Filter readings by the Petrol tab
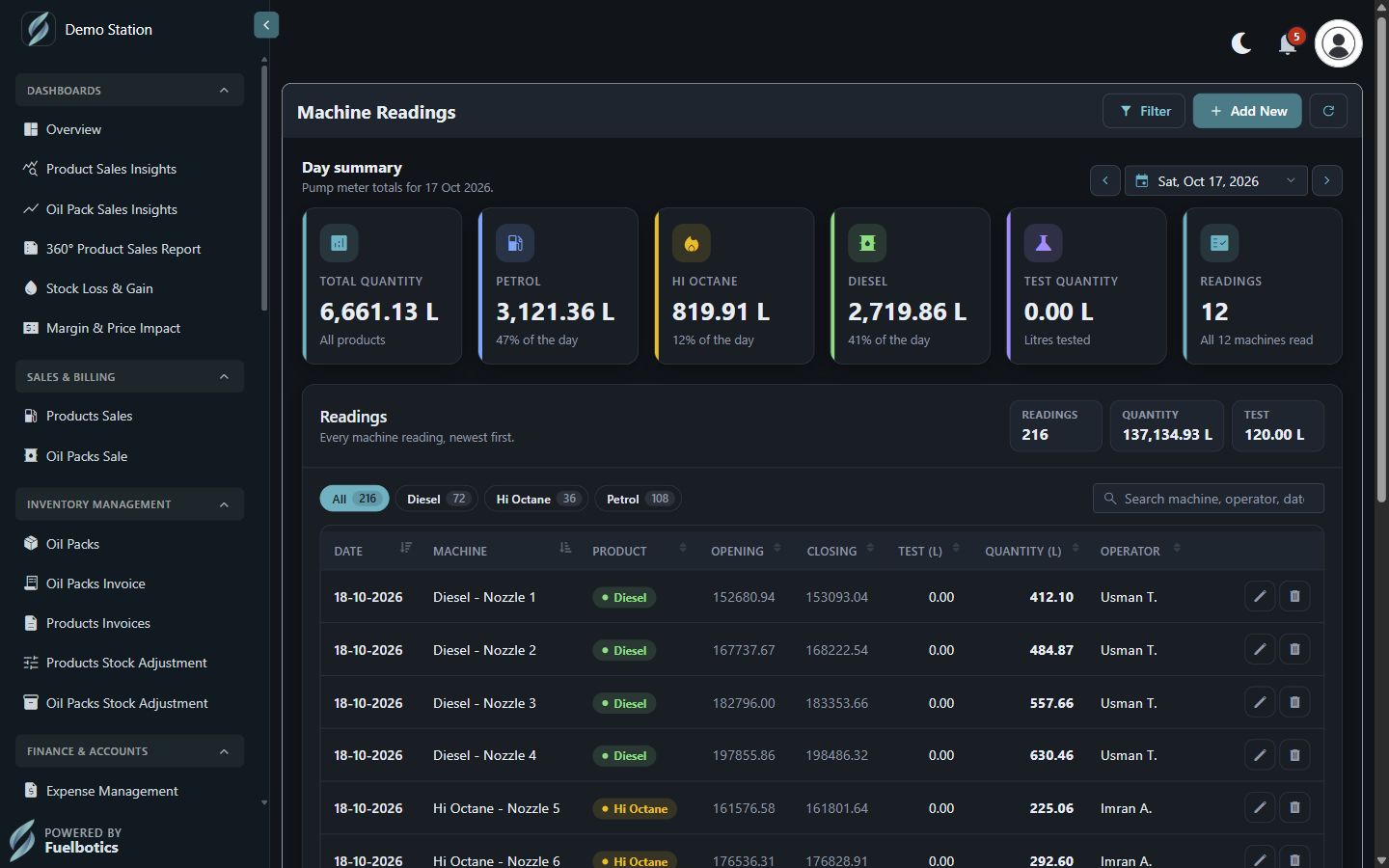1389x868 pixels. pos(638,499)
